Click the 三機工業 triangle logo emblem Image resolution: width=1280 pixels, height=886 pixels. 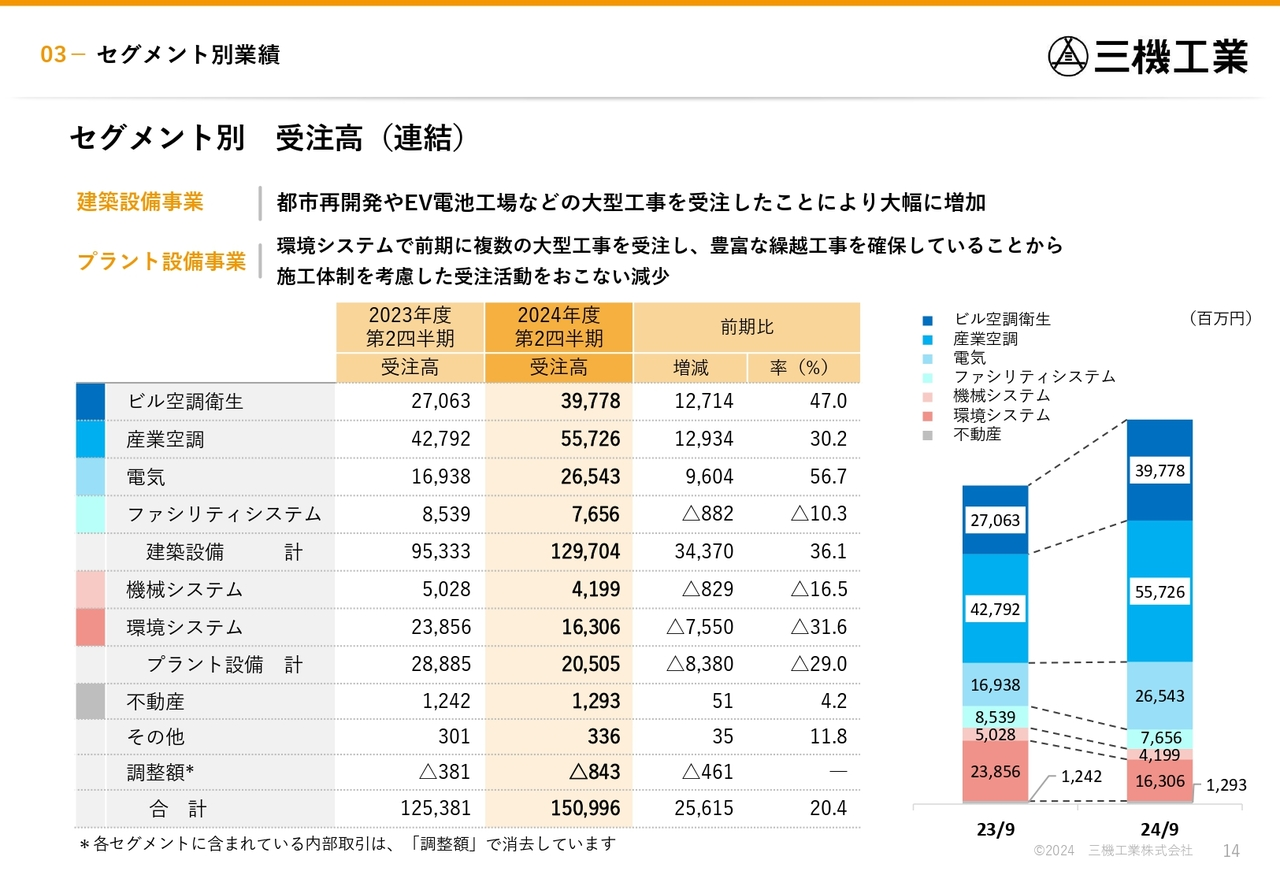point(1068,55)
